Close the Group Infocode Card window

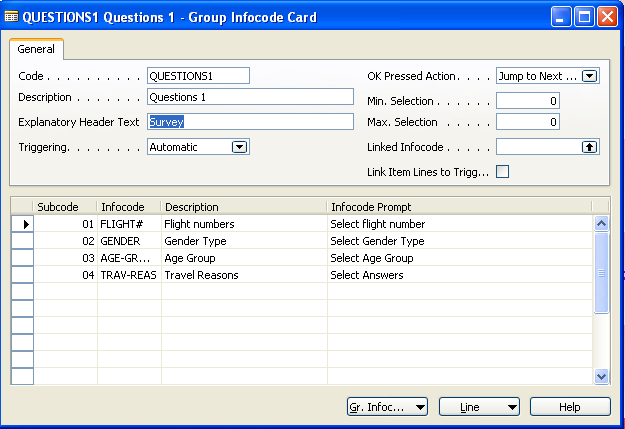608,16
